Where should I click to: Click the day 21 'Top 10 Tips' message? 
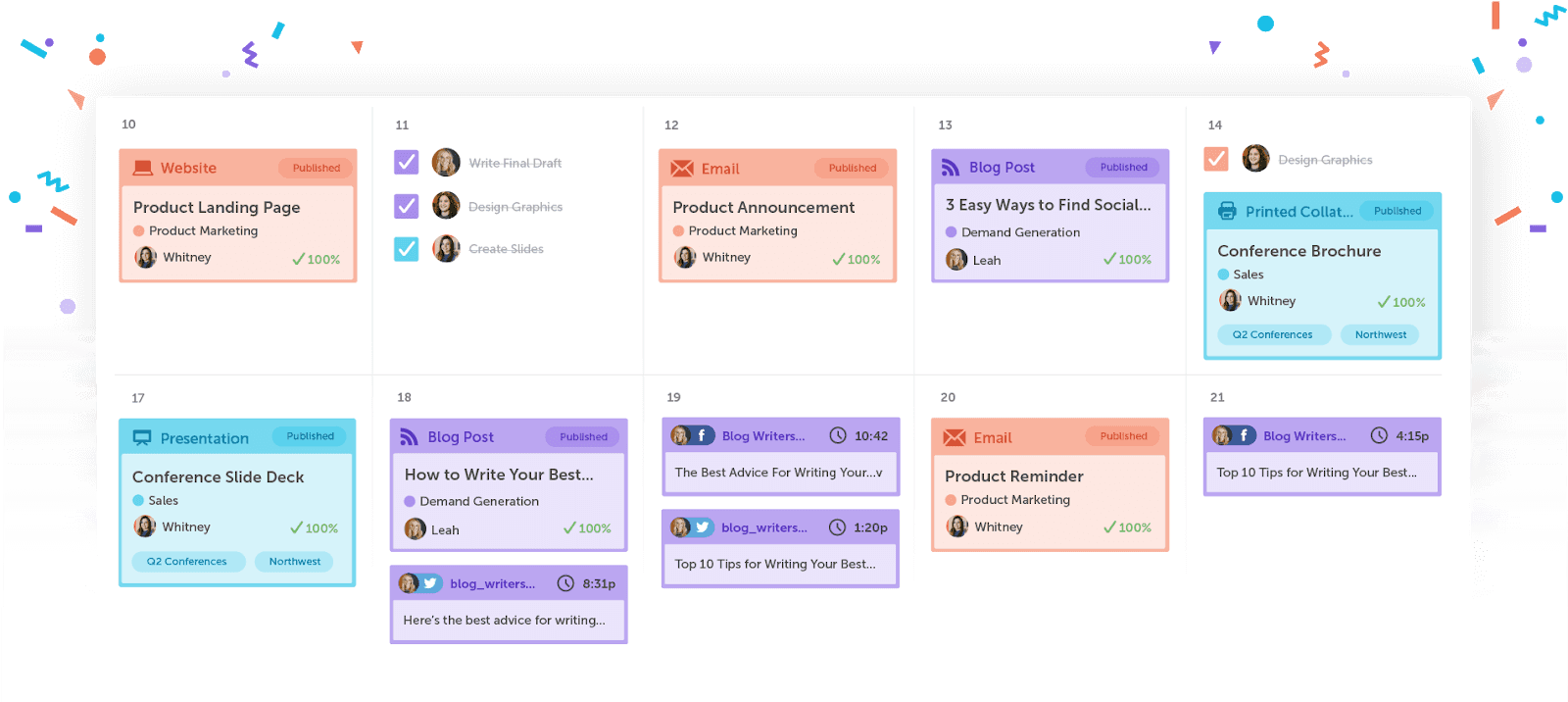pyautogui.click(x=1317, y=473)
